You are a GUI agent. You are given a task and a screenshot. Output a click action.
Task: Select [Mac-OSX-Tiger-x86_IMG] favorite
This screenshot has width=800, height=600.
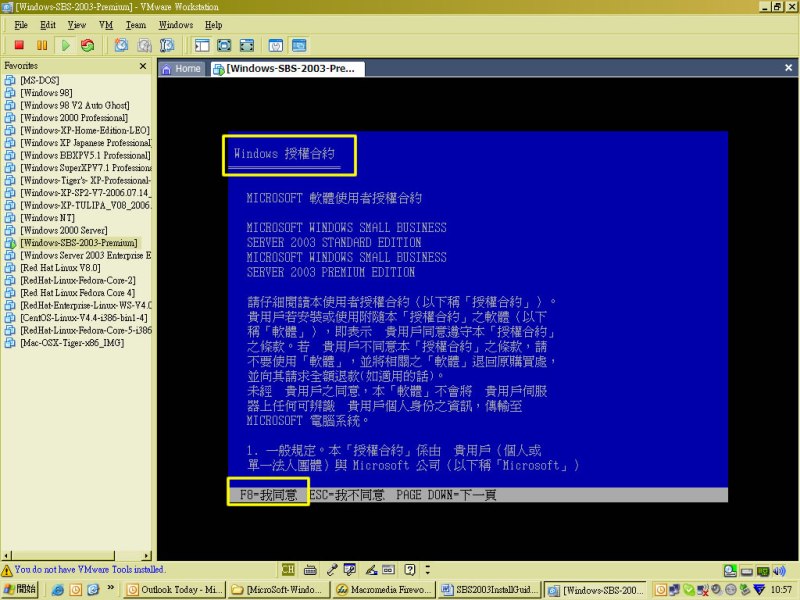pyautogui.click(x=72, y=343)
